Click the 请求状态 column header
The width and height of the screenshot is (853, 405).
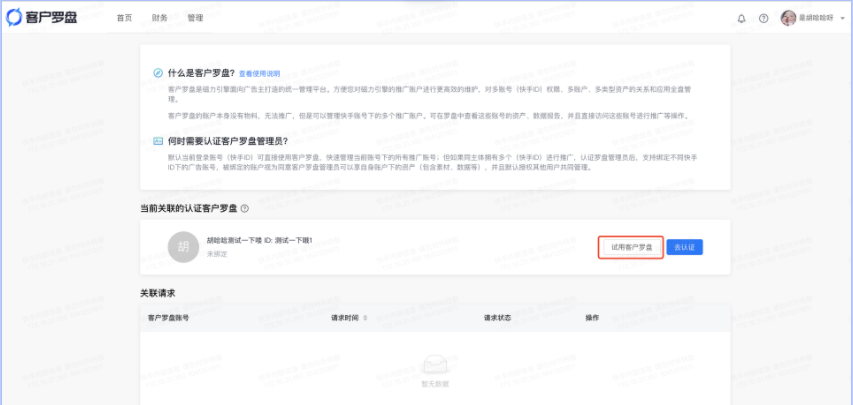pos(497,318)
